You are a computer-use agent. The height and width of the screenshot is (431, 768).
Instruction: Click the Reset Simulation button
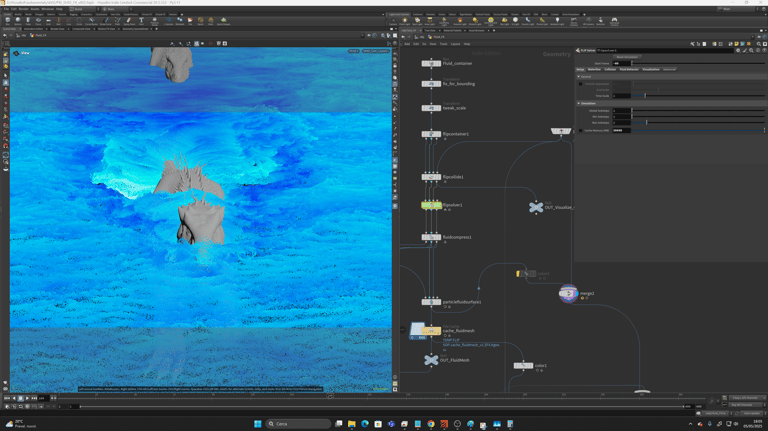pos(627,57)
